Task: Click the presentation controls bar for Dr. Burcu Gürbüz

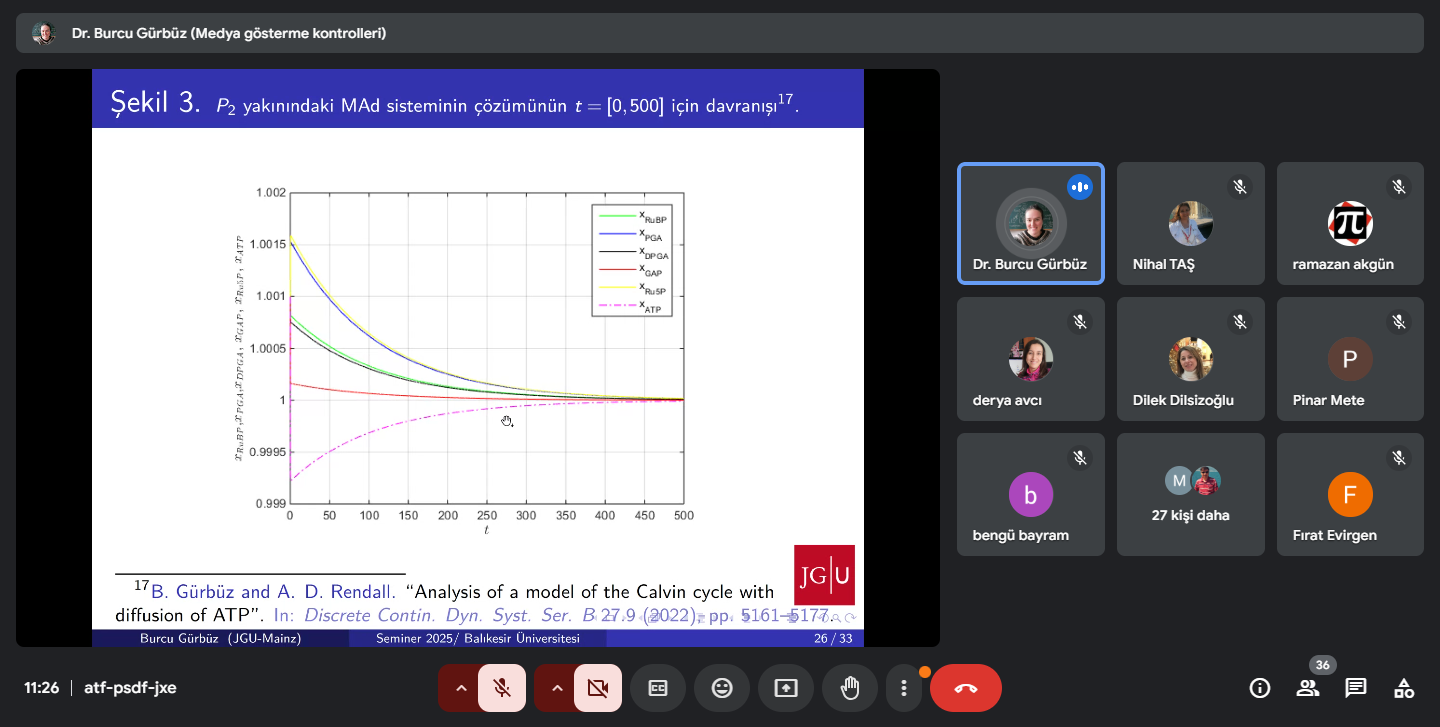Action: tap(720, 33)
